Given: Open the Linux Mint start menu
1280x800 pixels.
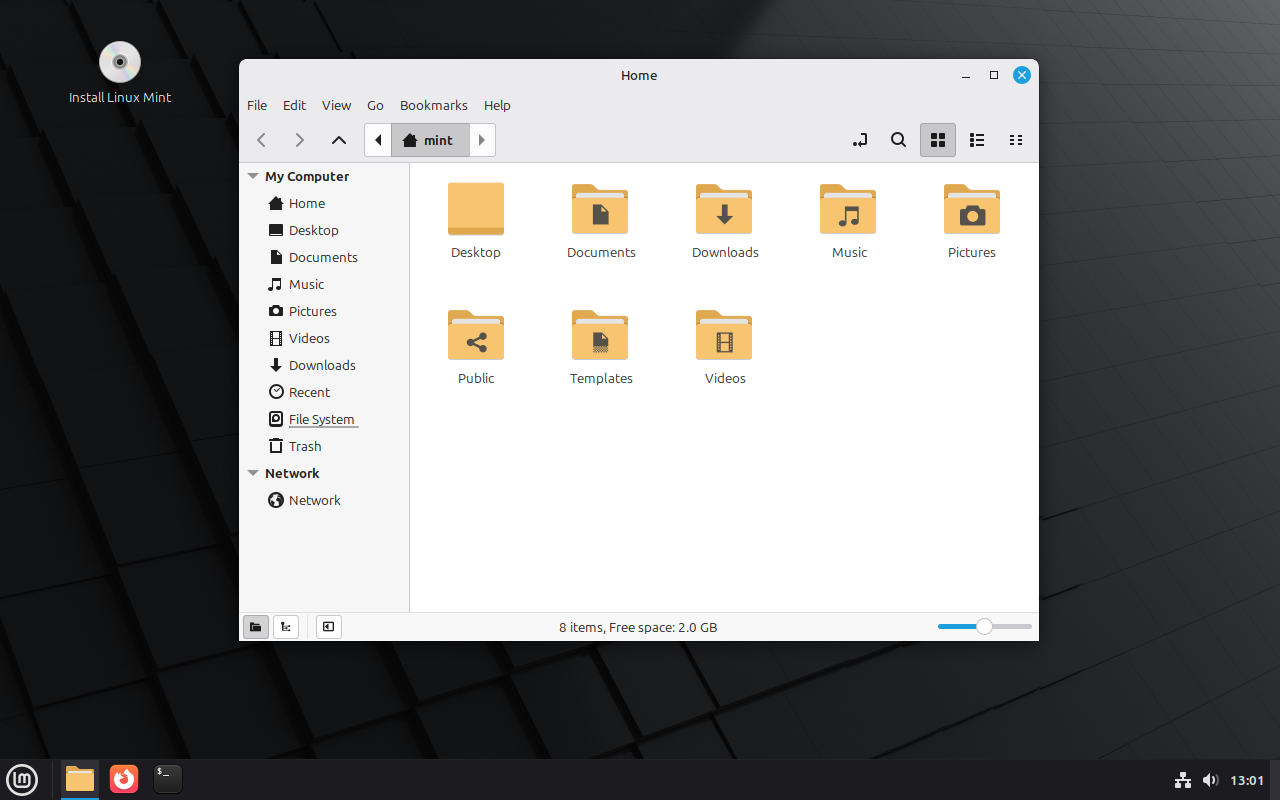Looking at the screenshot, I should click(x=22, y=779).
